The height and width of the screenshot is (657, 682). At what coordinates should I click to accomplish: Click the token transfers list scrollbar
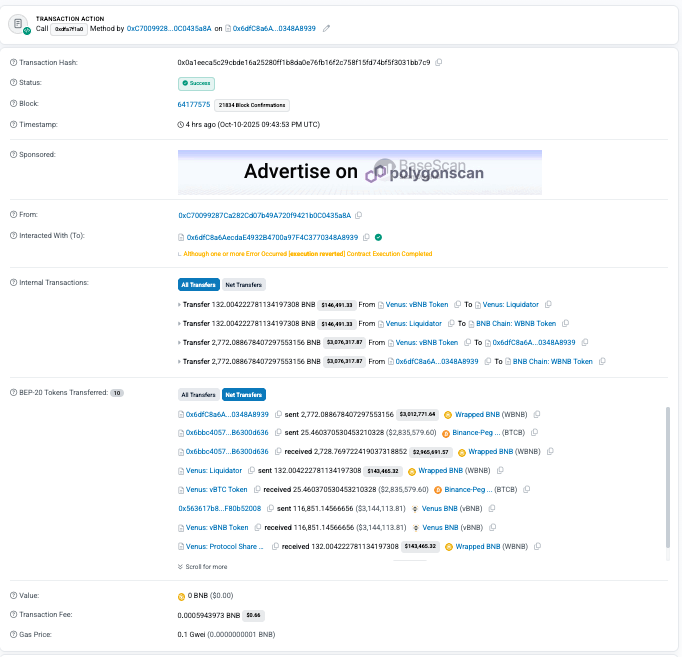pyautogui.click(x=668, y=477)
